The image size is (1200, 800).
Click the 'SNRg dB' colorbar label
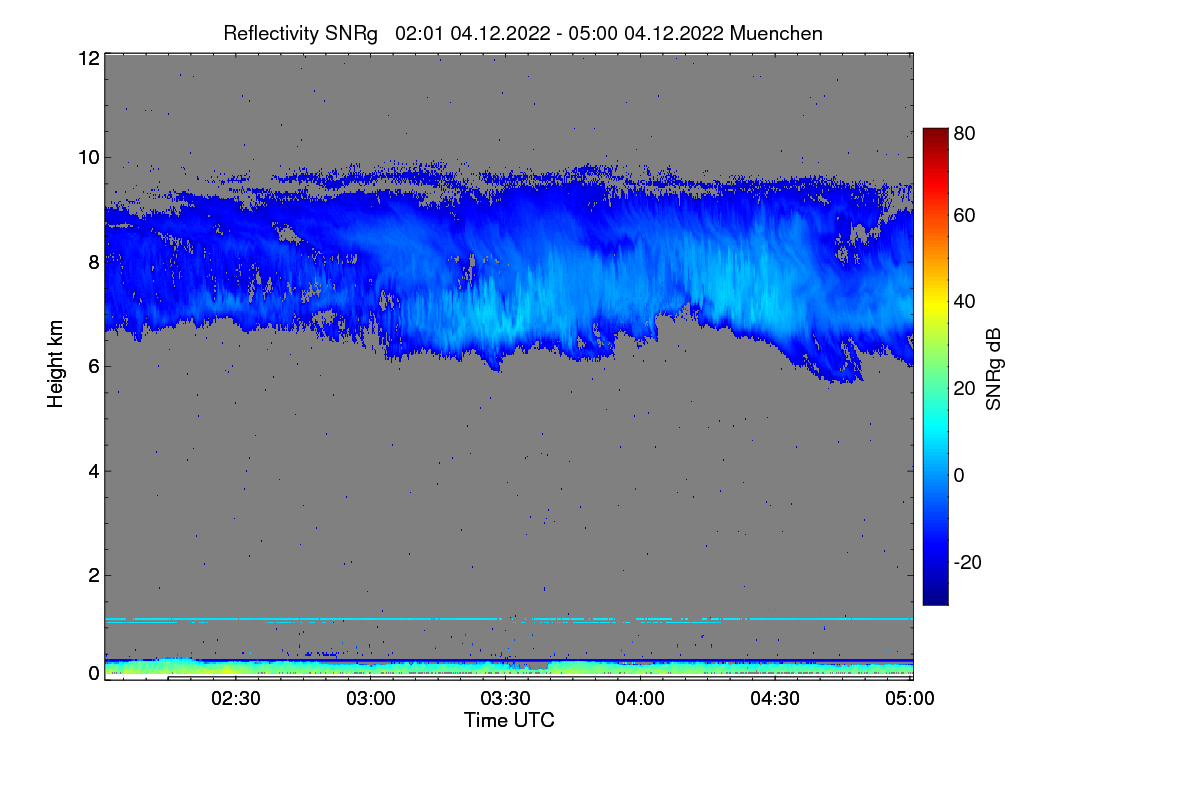point(993,368)
